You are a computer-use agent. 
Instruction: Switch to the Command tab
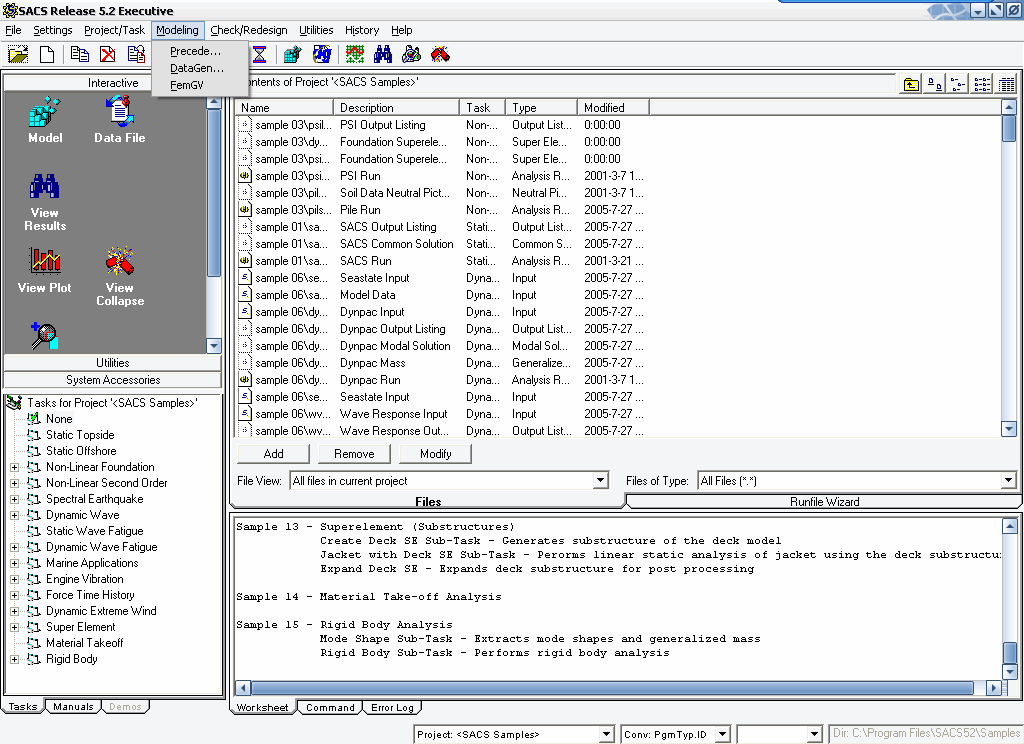coord(330,707)
